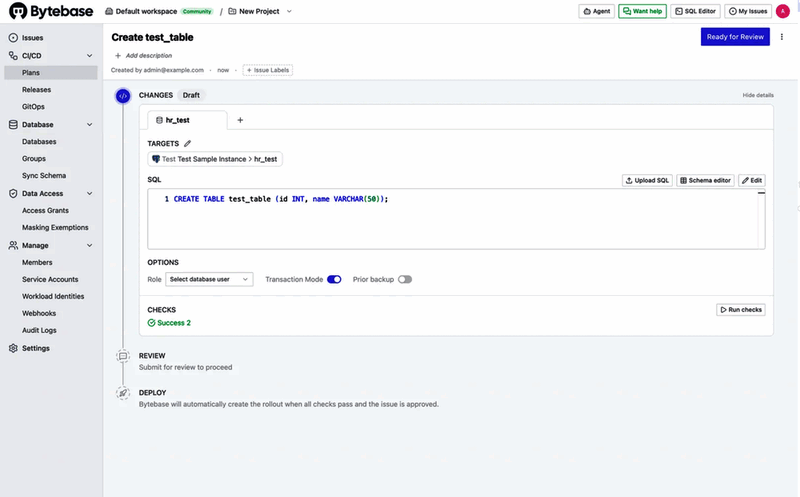Go to Releases in the sidebar
800x497 pixels.
(x=36, y=89)
